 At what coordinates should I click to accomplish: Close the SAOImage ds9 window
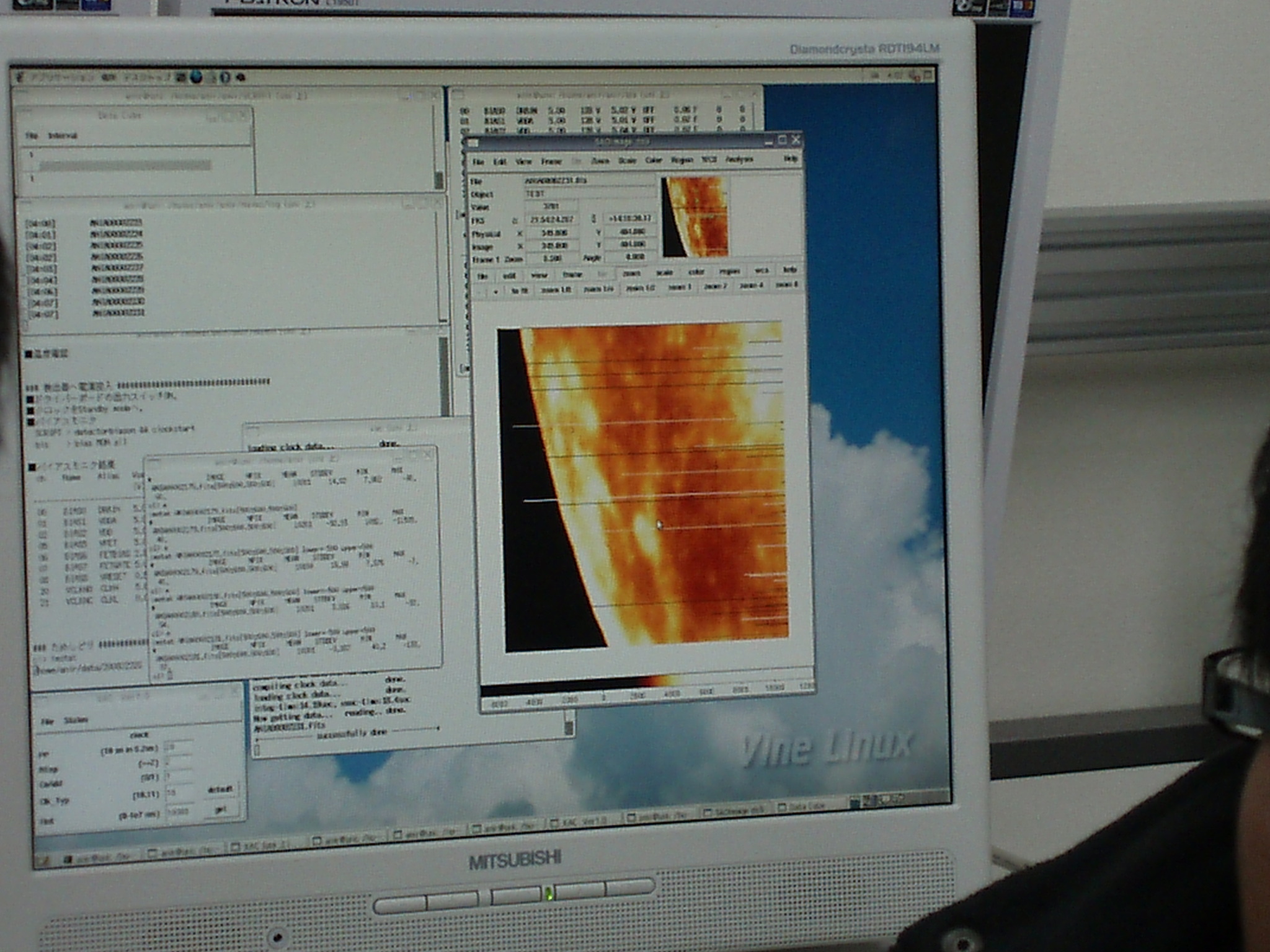[796, 140]
